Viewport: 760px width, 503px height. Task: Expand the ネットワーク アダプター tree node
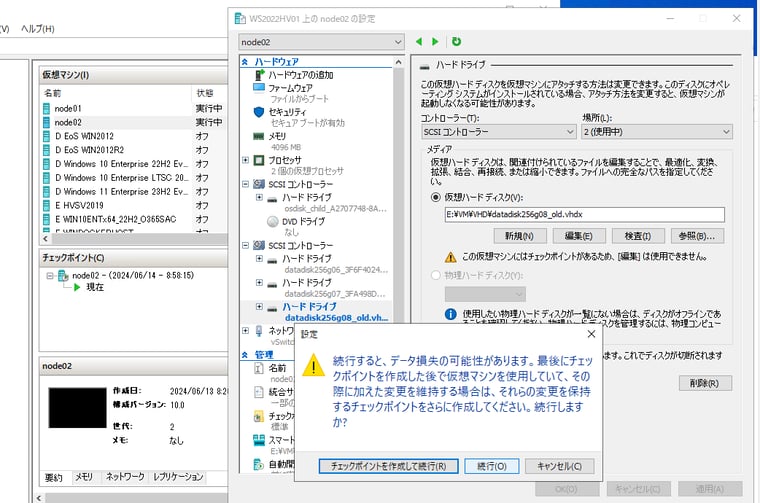pyautogui.click(x=245, y=330)
